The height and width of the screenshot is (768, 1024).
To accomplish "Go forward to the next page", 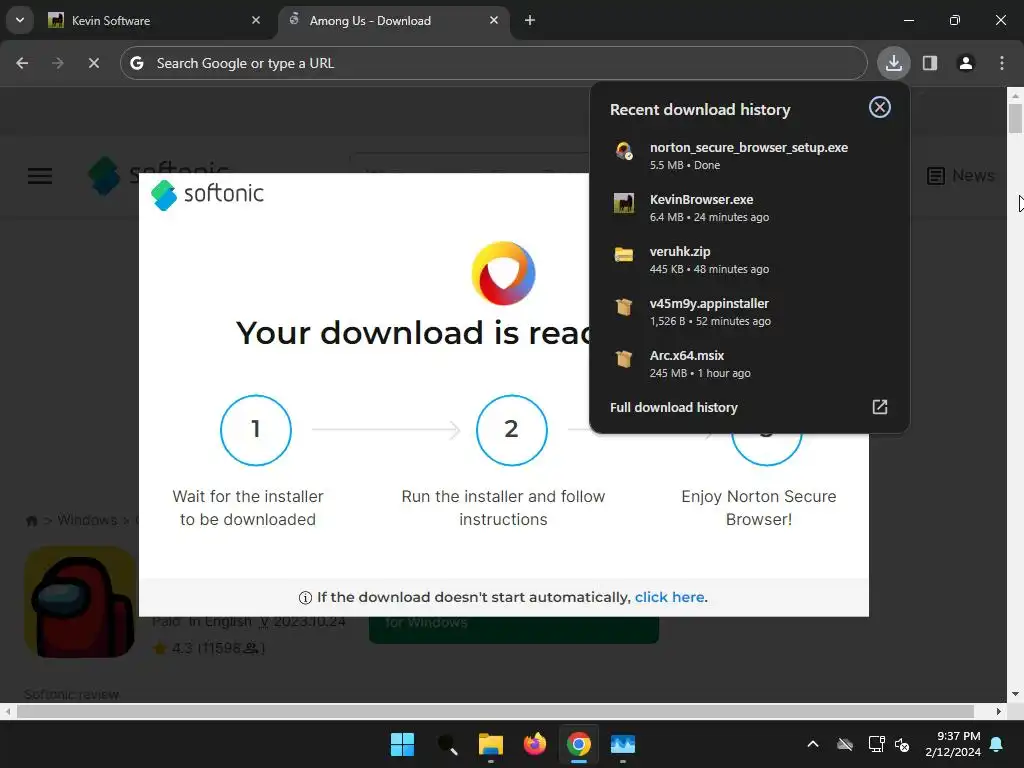I will (58, 63).
